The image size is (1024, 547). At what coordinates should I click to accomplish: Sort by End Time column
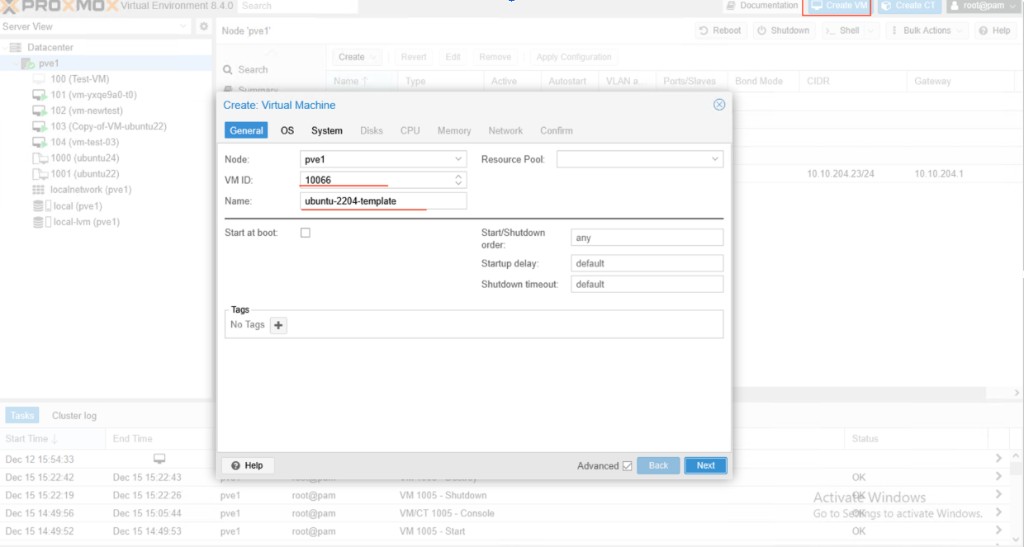click(160, 439)
